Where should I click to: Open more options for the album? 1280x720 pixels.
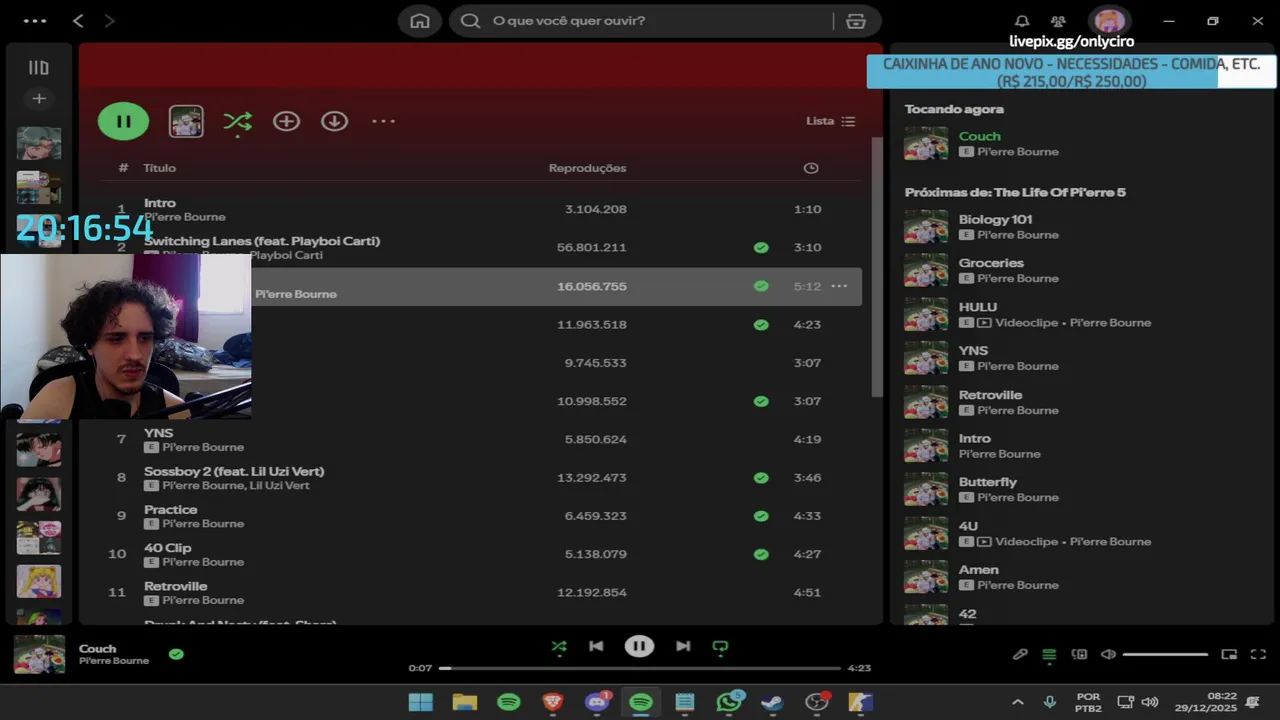pos(384,121)
